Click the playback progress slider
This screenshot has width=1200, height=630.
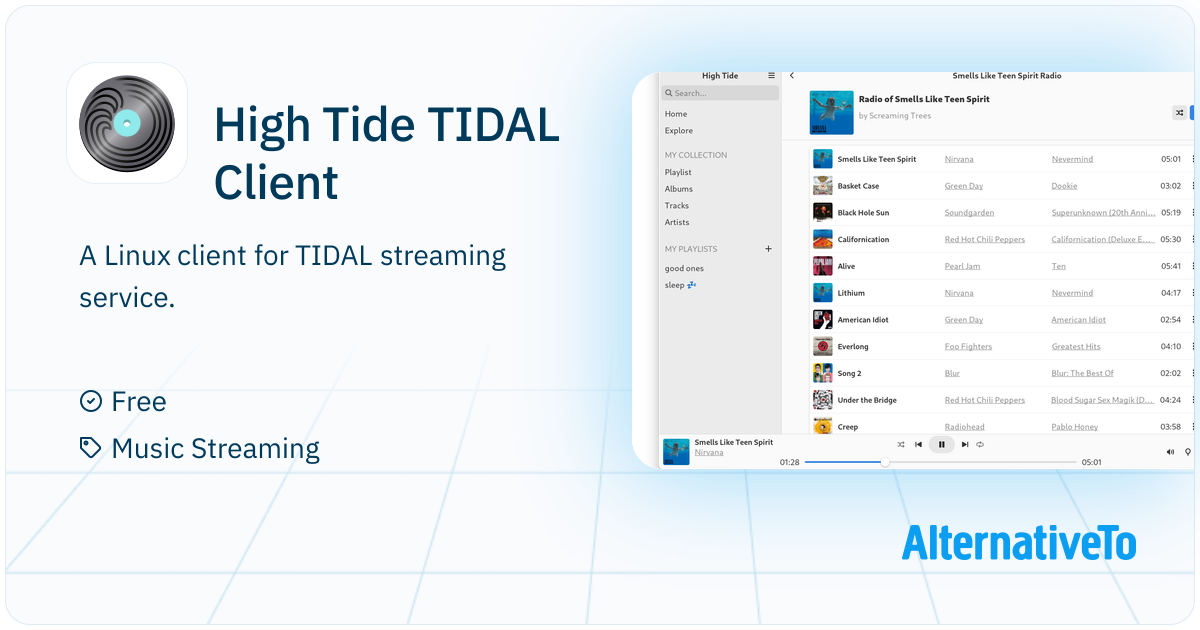pyautogui.click(x=940, y=462)
